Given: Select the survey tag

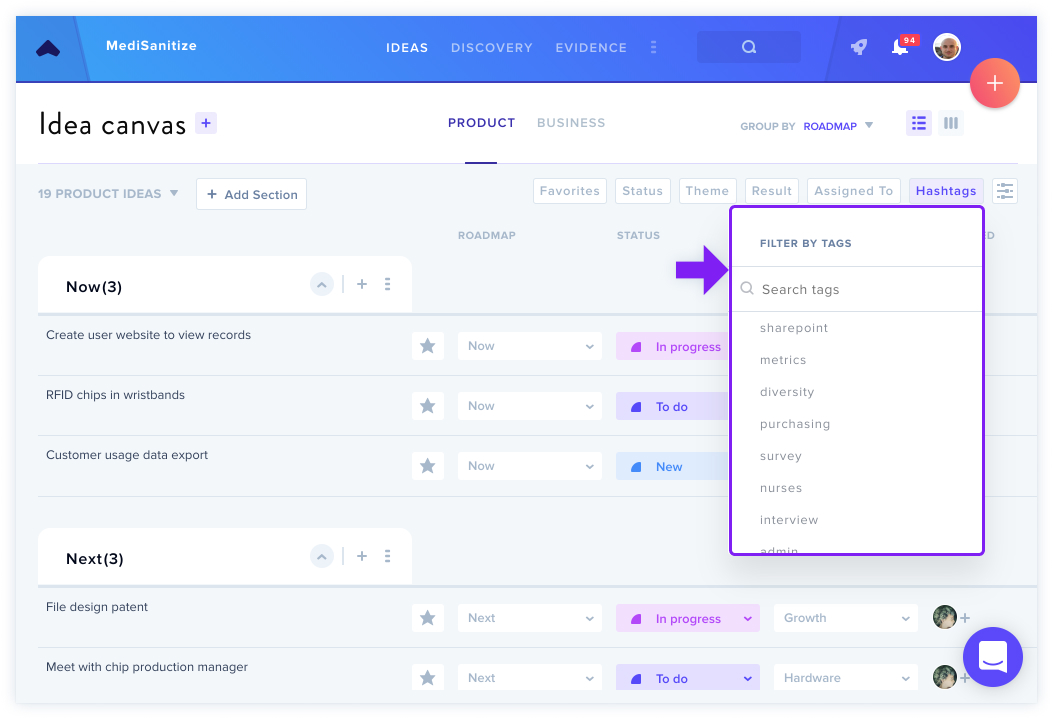Looking at the screenshot, I should (x=781, y=457).
